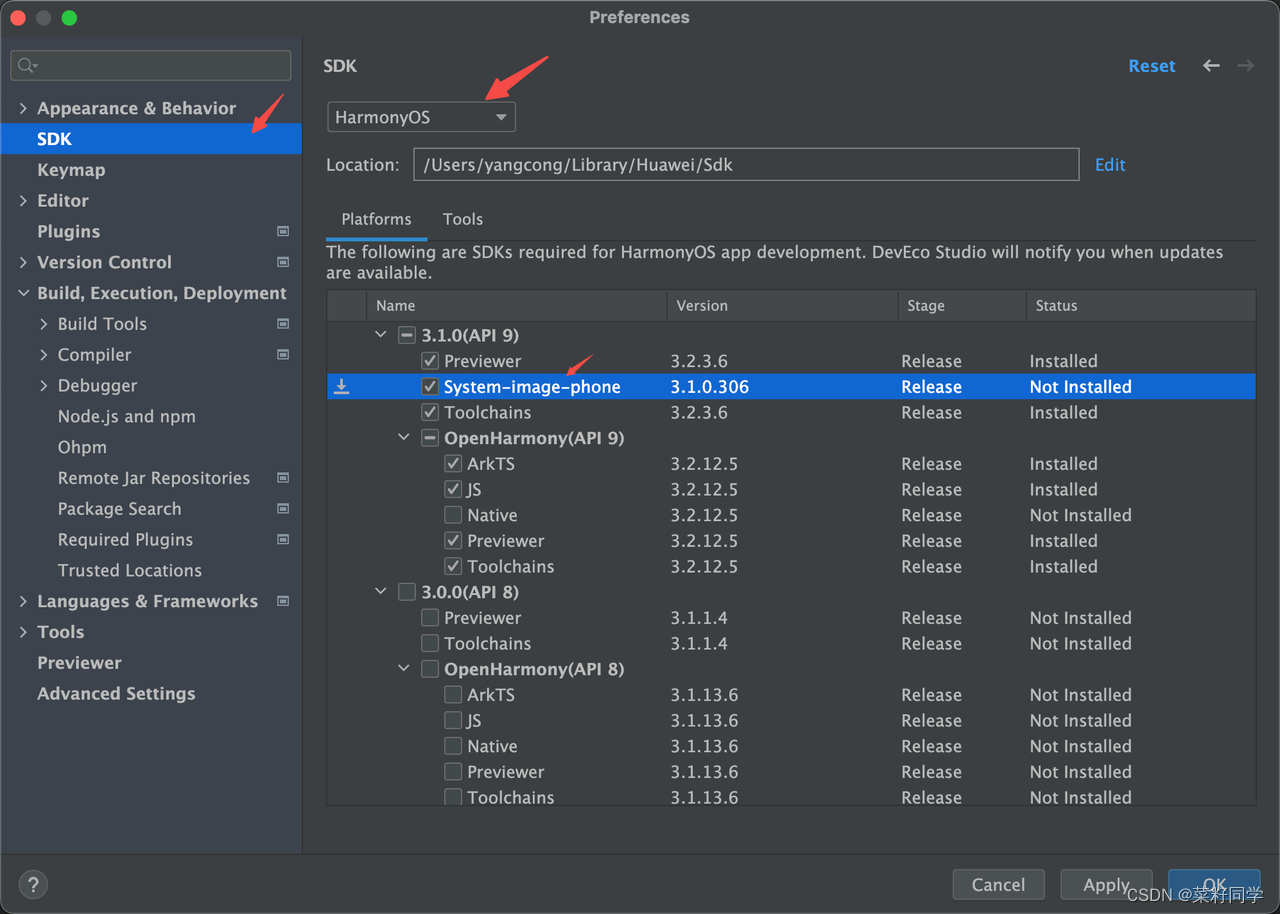The image size is (1280, 914).
Task: Select SDK in the settings sidebar
Action: pyautogui.click(x=151, y=139)
